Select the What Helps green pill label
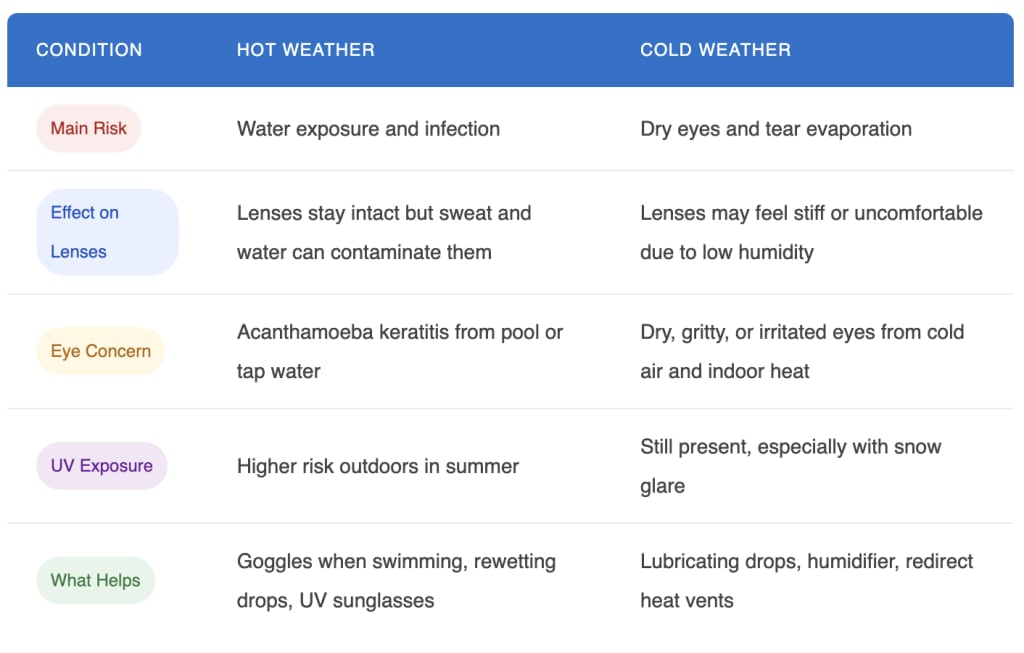Viewport: 1024px width, 653px height. pyautogui.click(x=95, y=581)
